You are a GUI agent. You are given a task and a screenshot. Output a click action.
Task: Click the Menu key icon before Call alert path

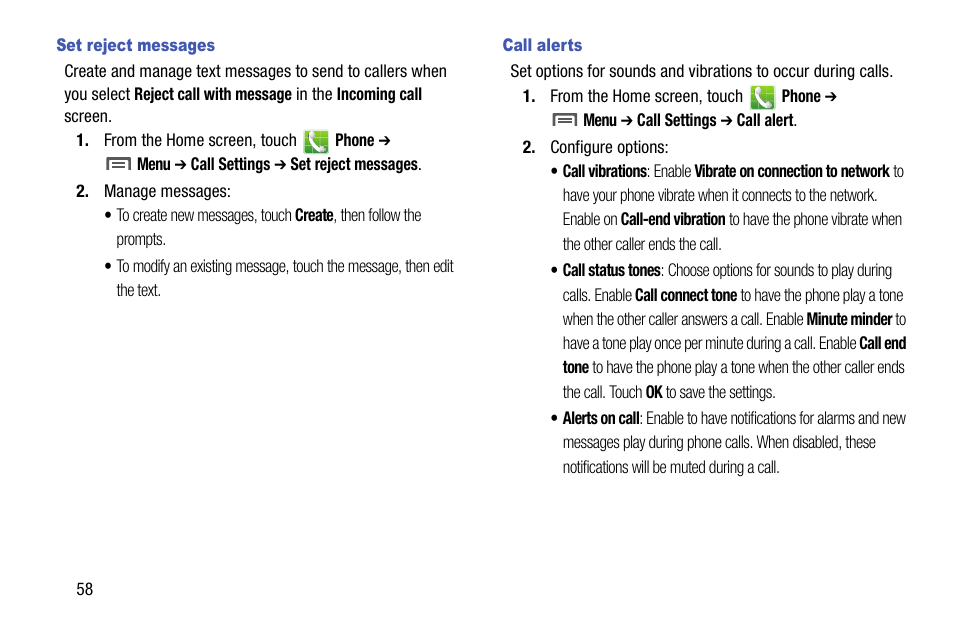[x=565, y=121]
